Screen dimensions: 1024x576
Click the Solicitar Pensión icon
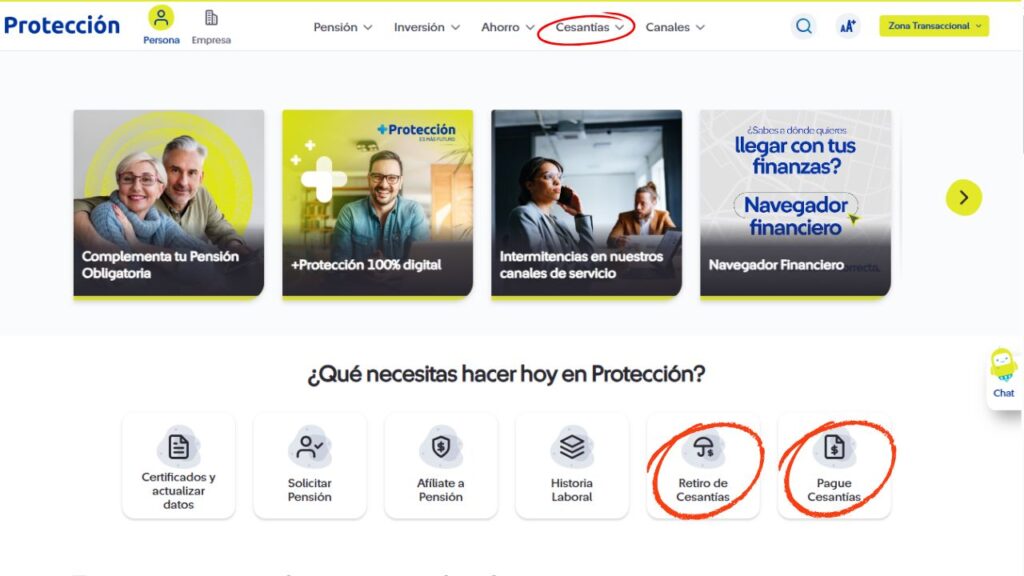tap(310, 447)
